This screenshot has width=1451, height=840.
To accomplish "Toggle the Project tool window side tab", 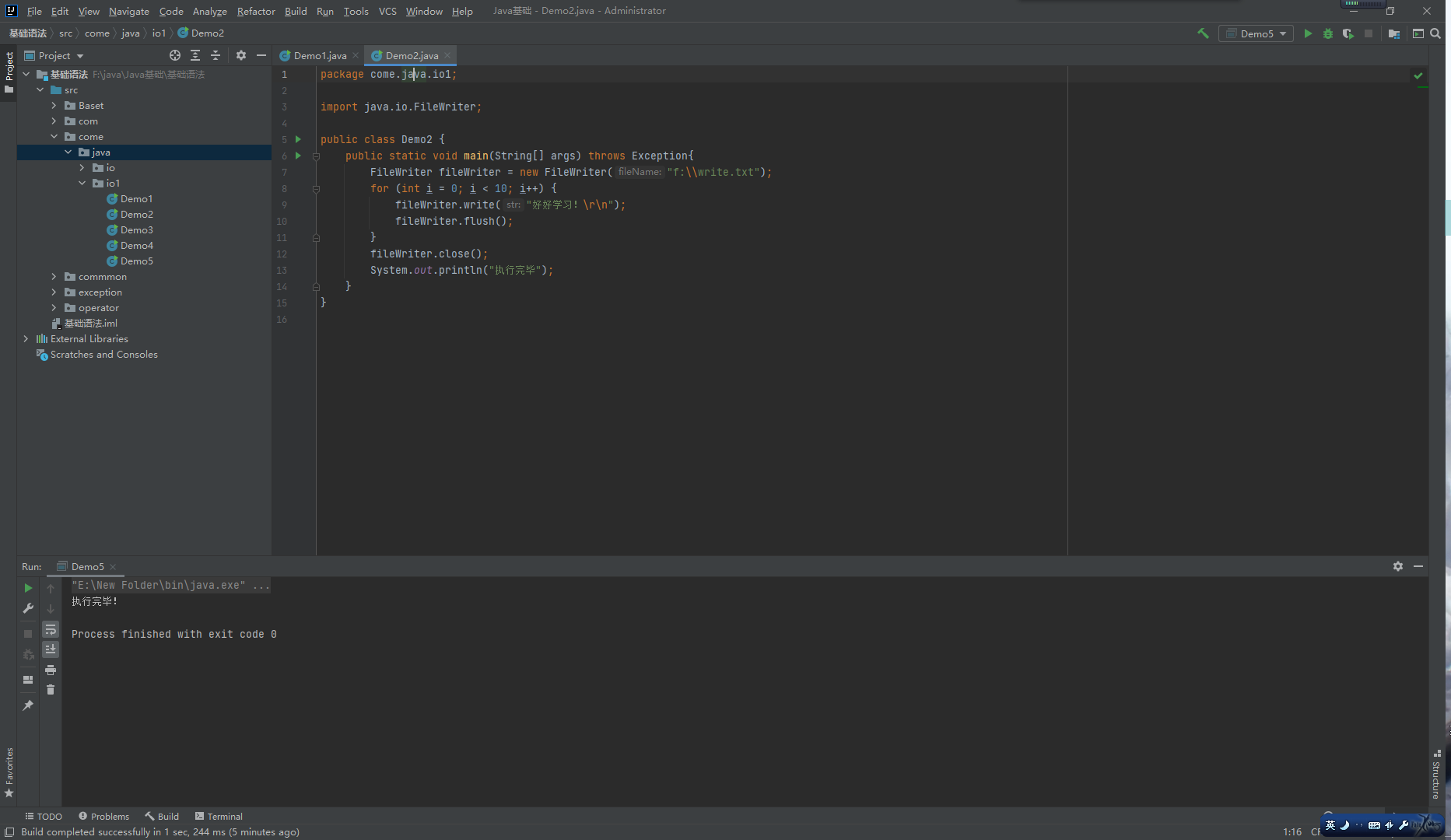I will (9, 72).
